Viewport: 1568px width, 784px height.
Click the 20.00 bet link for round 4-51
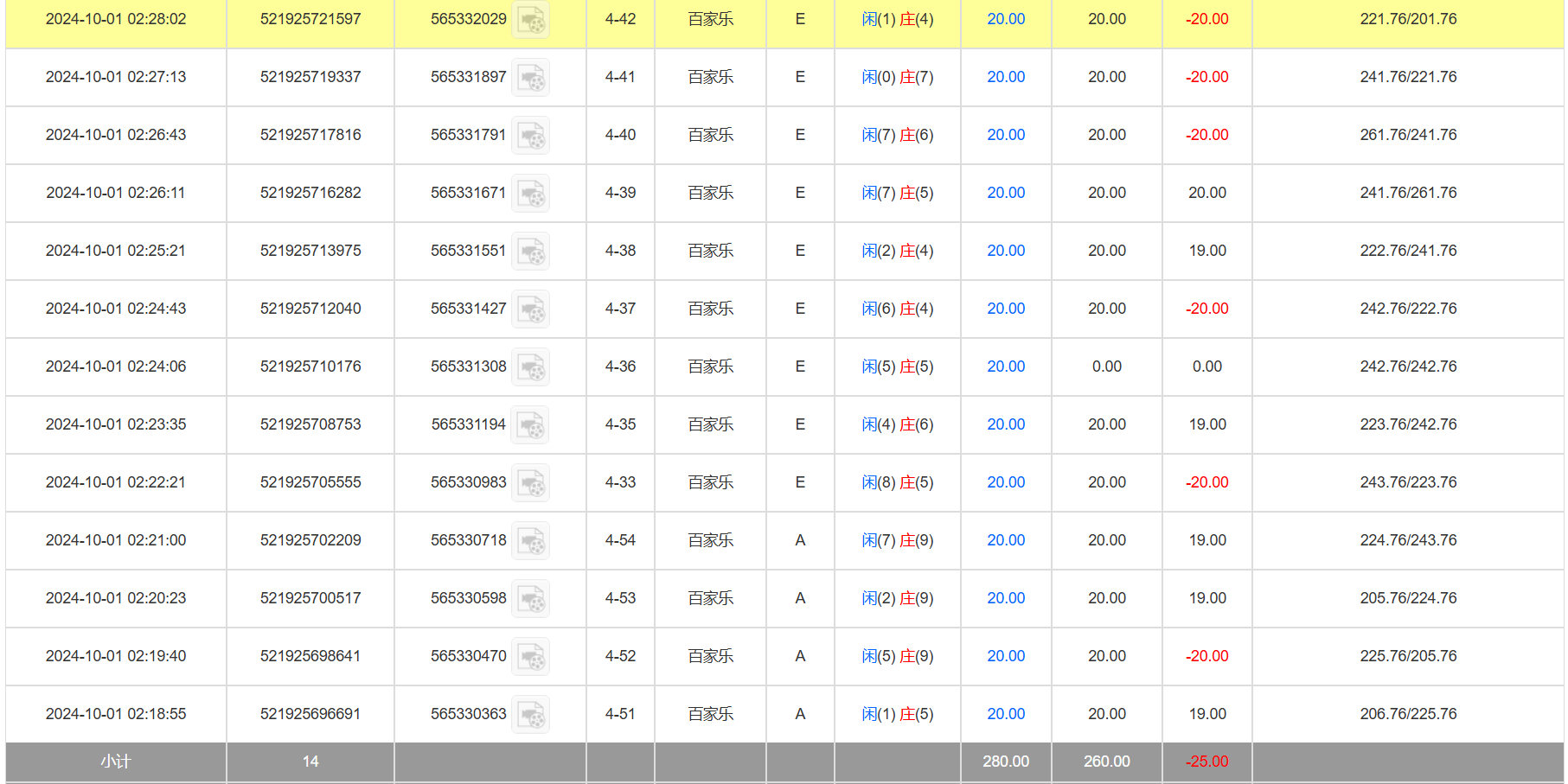(x=1006, y=714)
